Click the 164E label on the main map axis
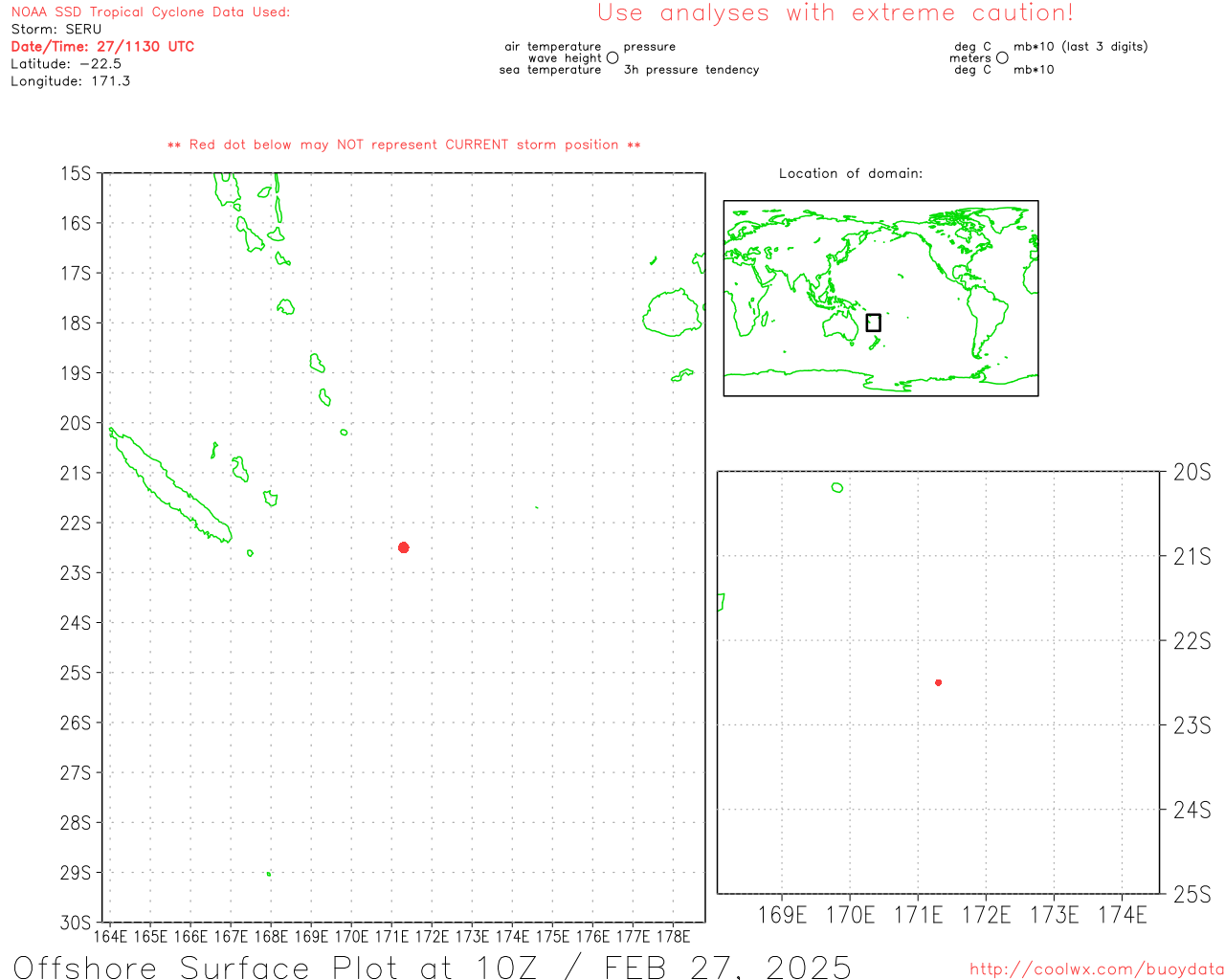 pos(110,936)
